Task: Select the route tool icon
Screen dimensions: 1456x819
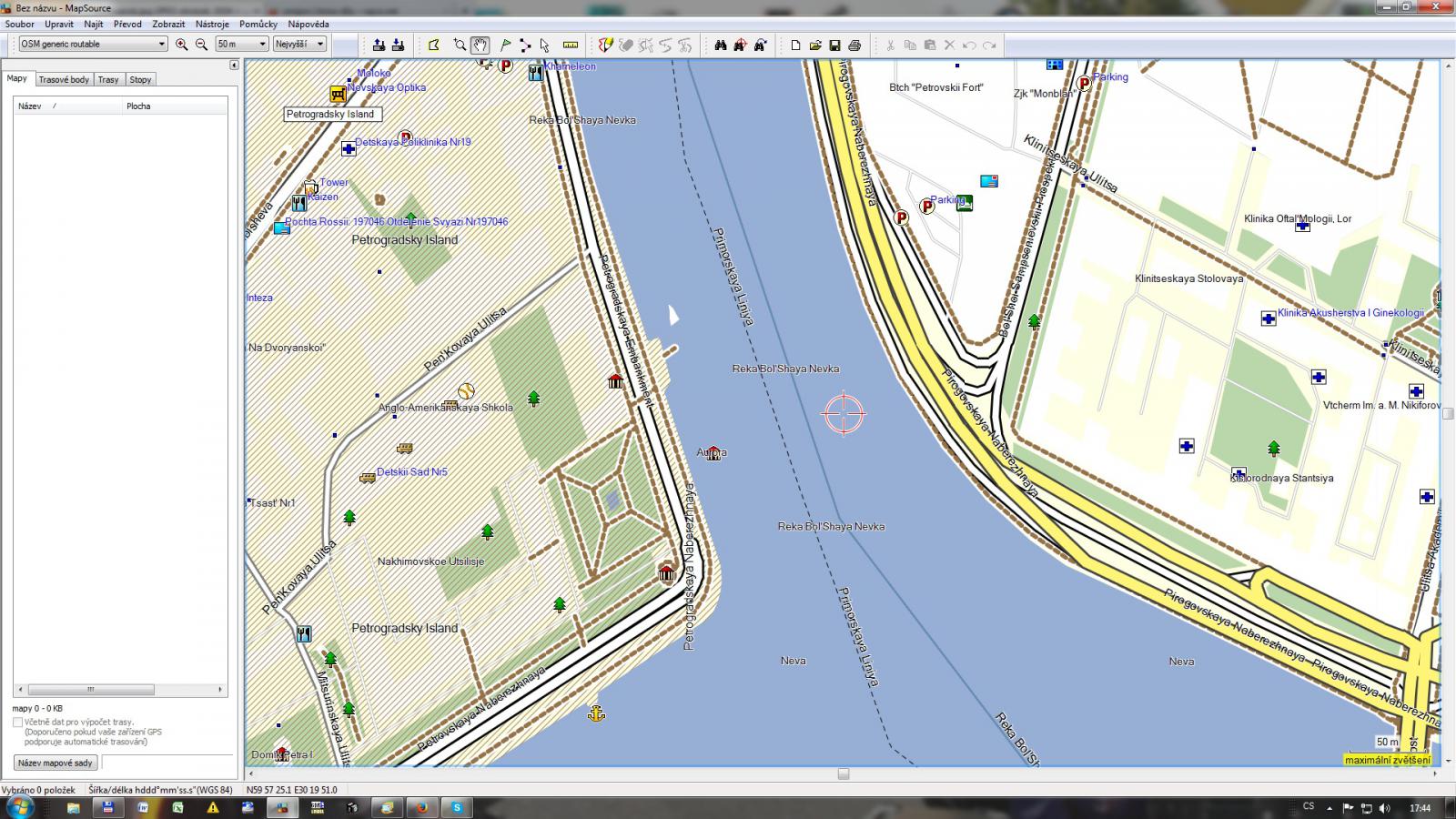Action: pyautogui.click(x=525, y=45)
